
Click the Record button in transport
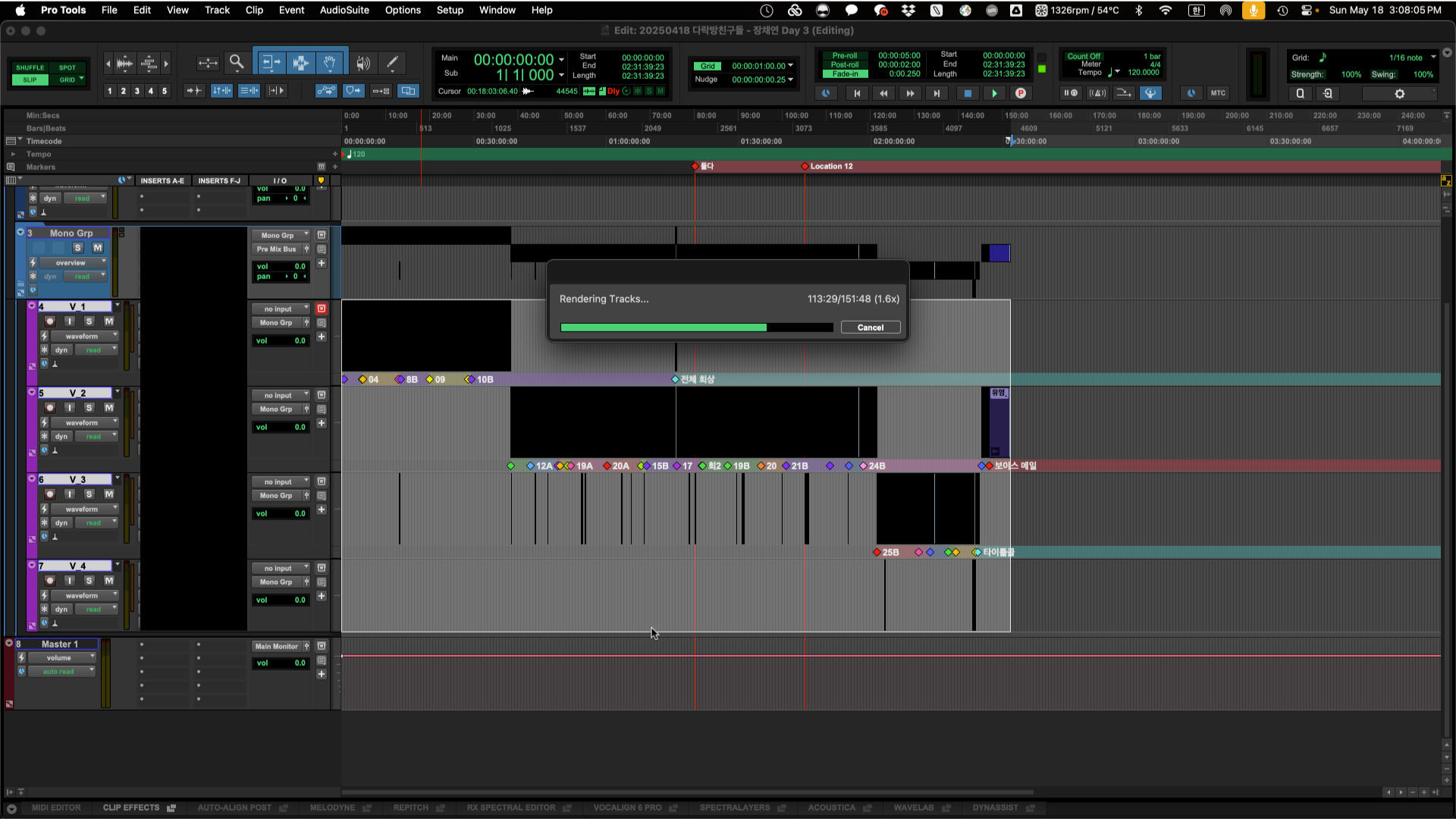pos(1021,93)
